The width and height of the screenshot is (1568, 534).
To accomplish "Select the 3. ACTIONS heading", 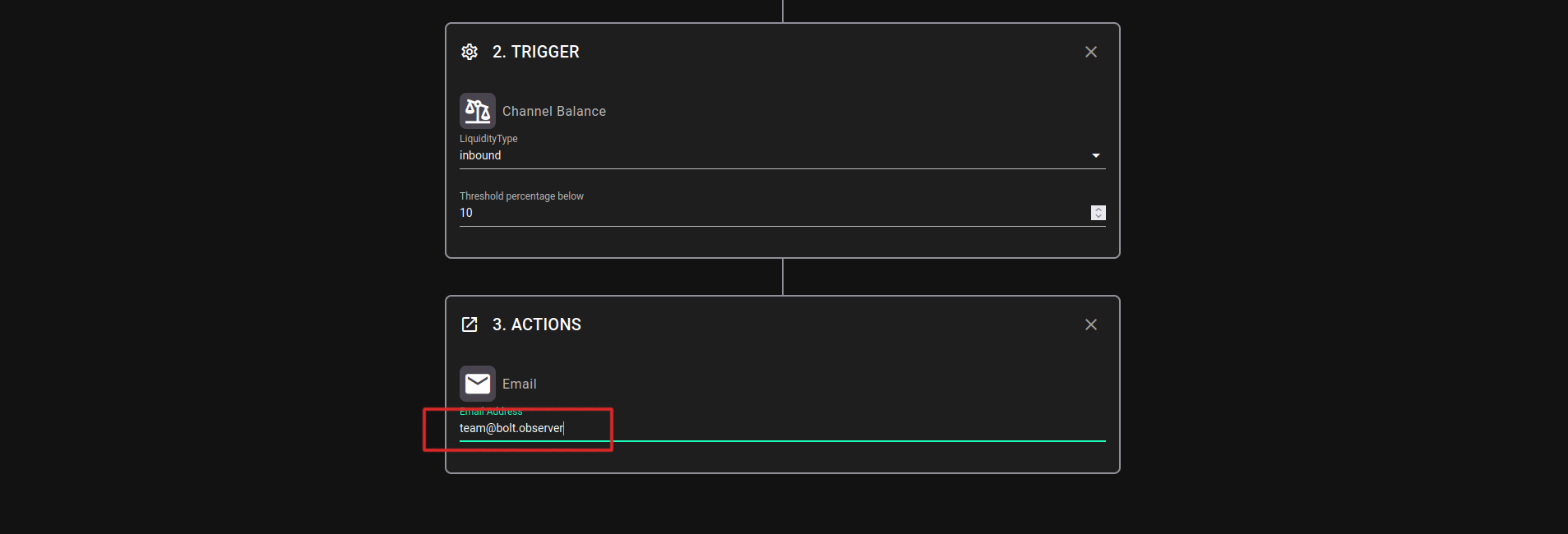I will click(x=537, y=325).
